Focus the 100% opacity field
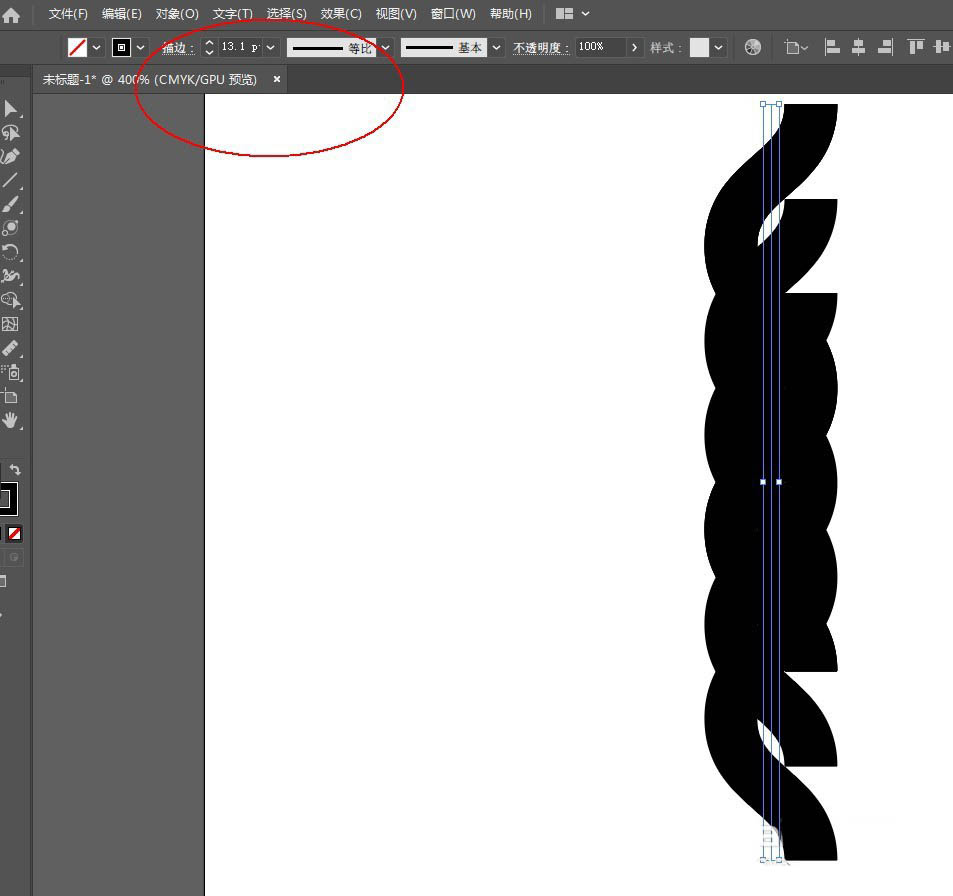The width and height of the screenshot is (953, 896). click(x=600, y=47)
